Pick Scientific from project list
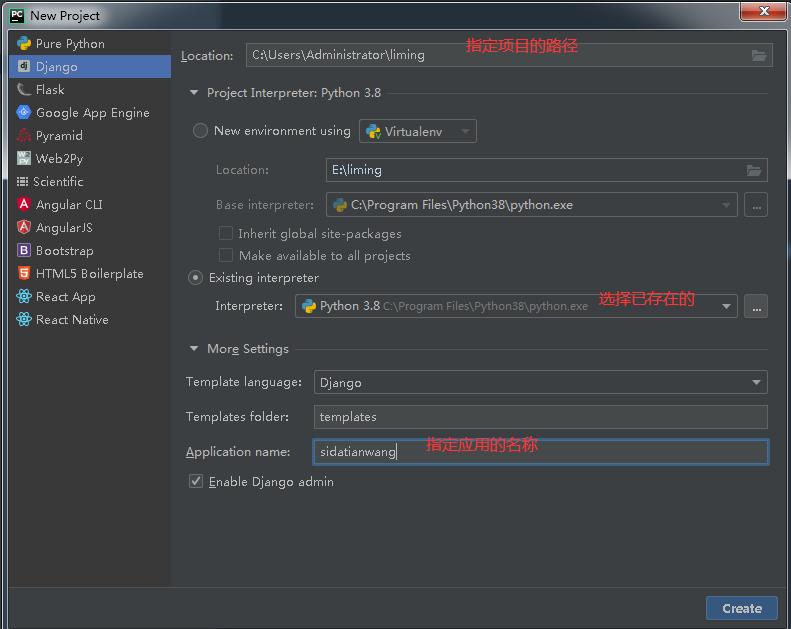 (x=90, y=181)
